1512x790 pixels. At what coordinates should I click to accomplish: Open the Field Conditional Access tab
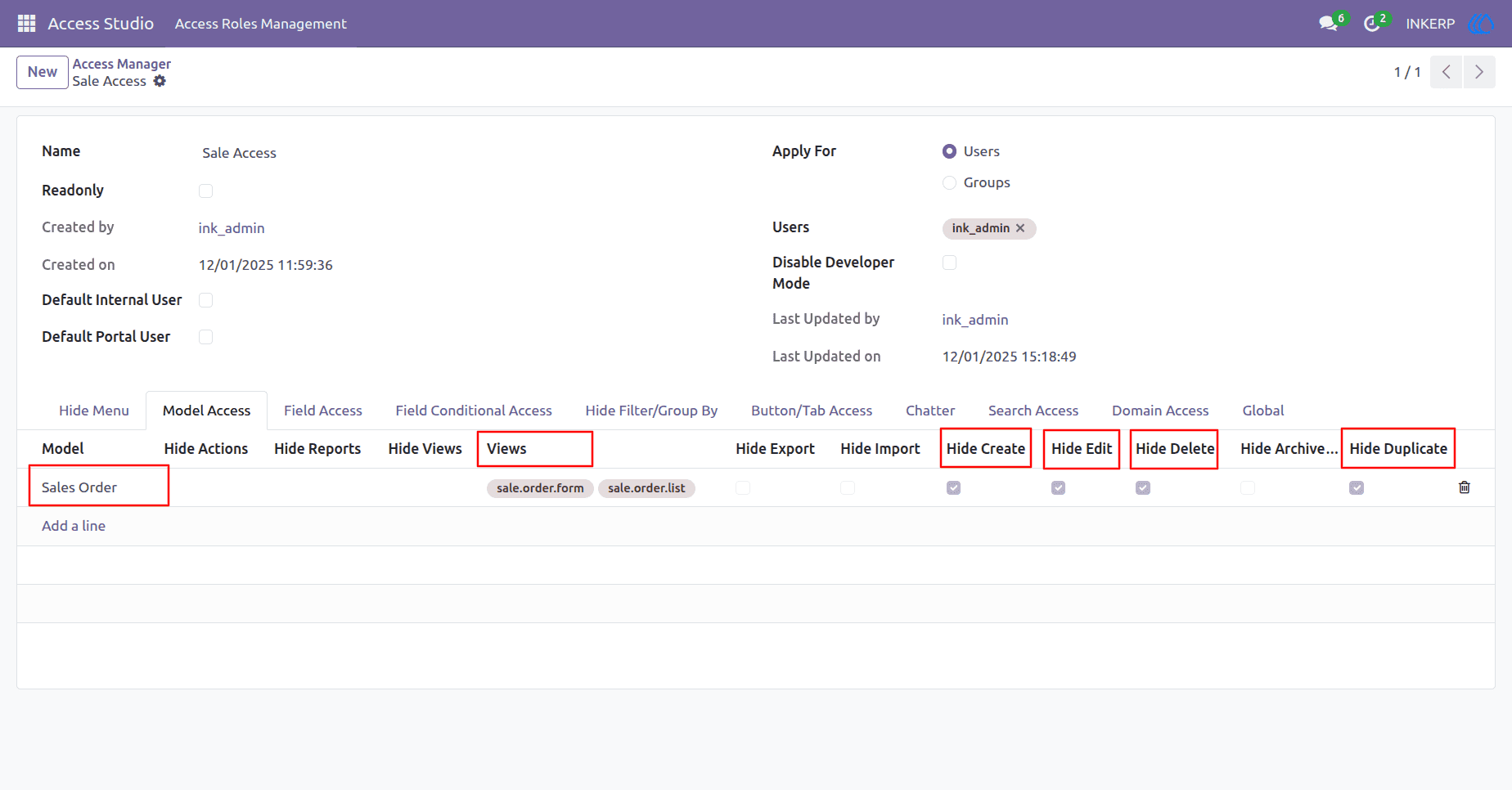tap(474, 411)
